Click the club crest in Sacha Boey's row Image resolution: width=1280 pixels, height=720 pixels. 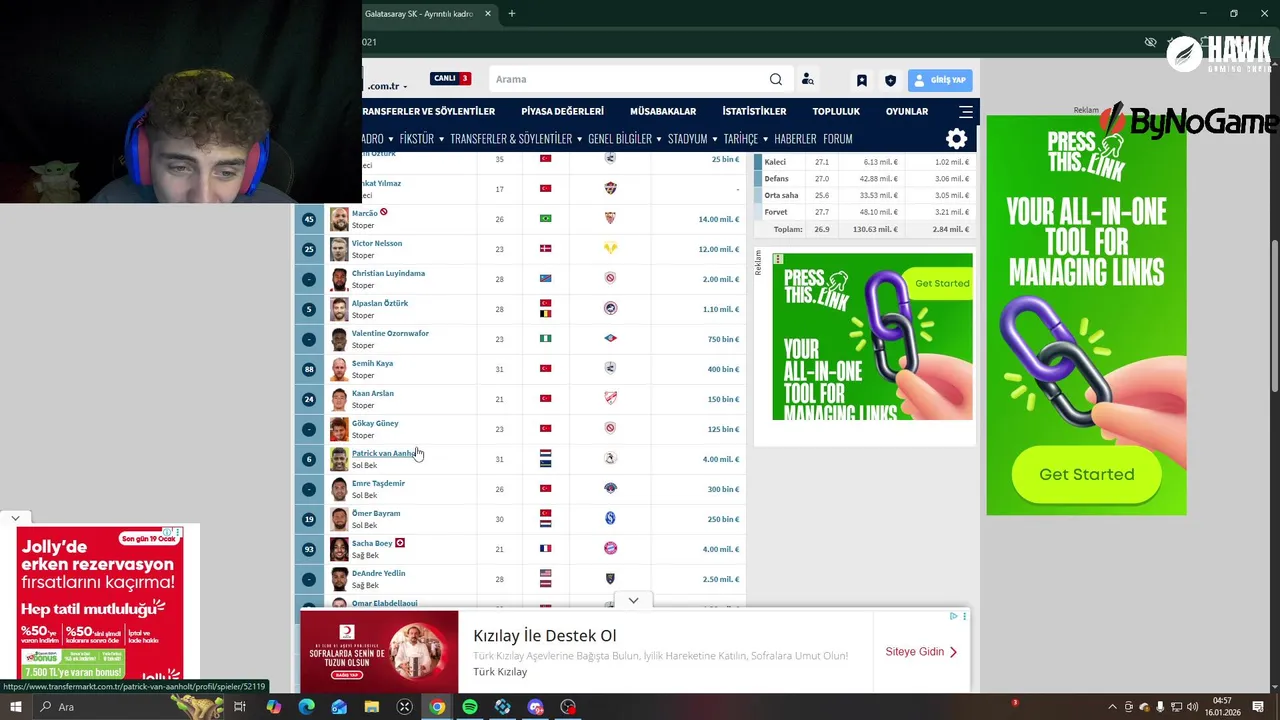(x=610, y=548)
